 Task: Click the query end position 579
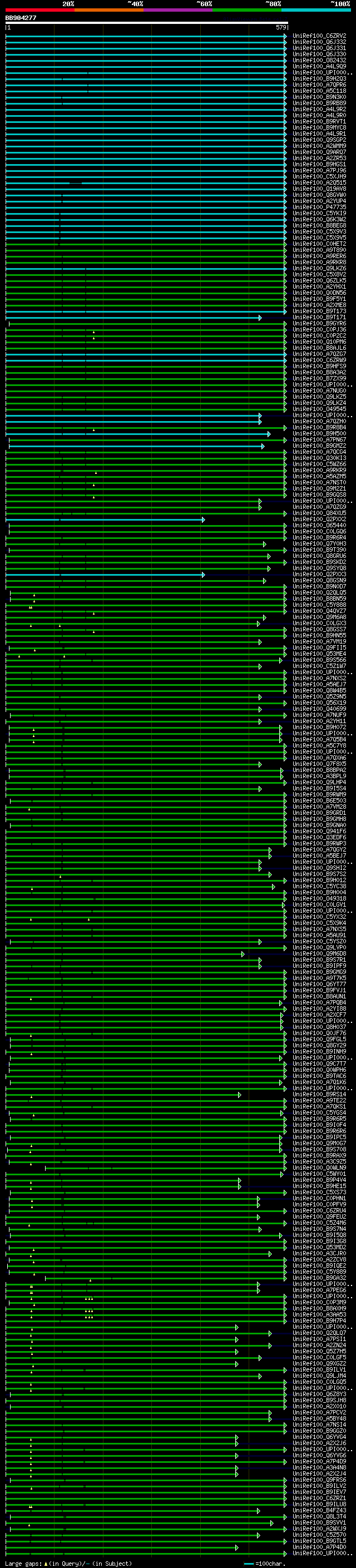click(281, 27)
